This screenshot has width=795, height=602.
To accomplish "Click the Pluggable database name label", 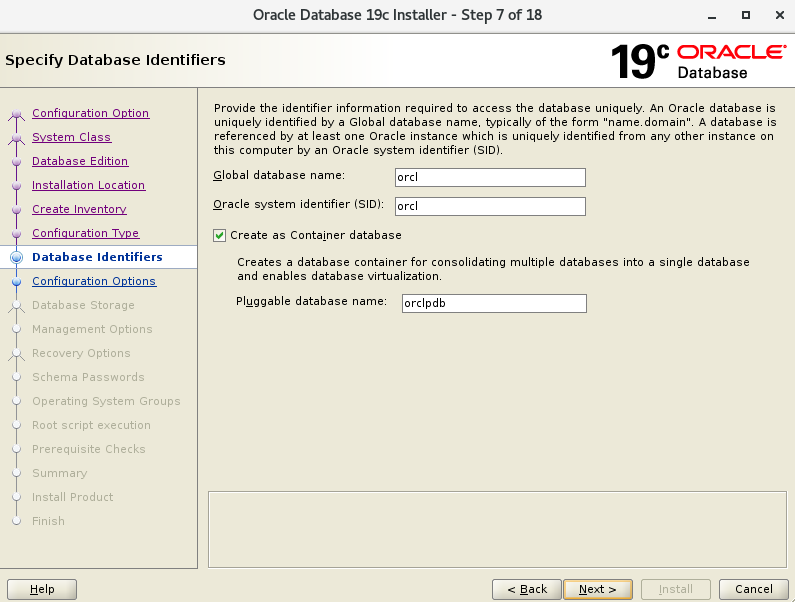I will coord(311,301).
